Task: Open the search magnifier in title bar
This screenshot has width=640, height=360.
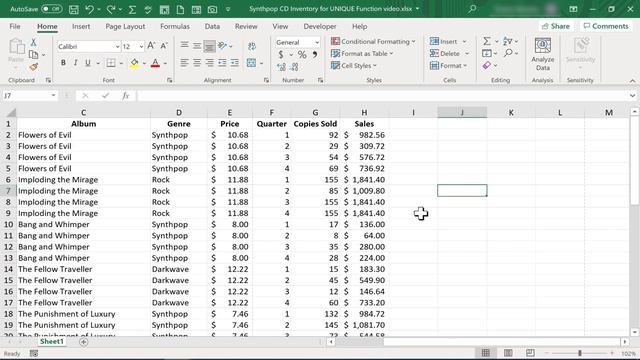Action: pyautogui.click(x=472, y=9)
